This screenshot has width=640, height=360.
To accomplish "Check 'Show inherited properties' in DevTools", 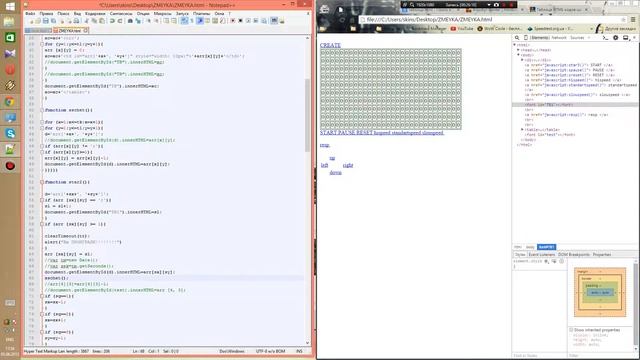I will click(x=571, y=329).
